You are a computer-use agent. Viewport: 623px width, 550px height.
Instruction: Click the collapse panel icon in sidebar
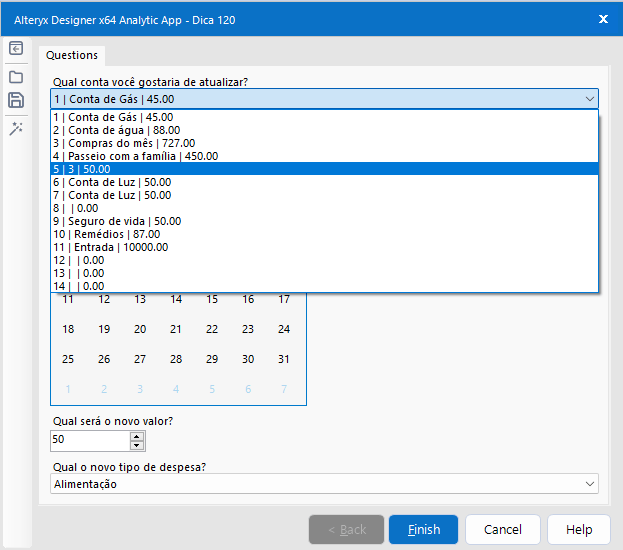pyautogui.click(x=16, y=48)
